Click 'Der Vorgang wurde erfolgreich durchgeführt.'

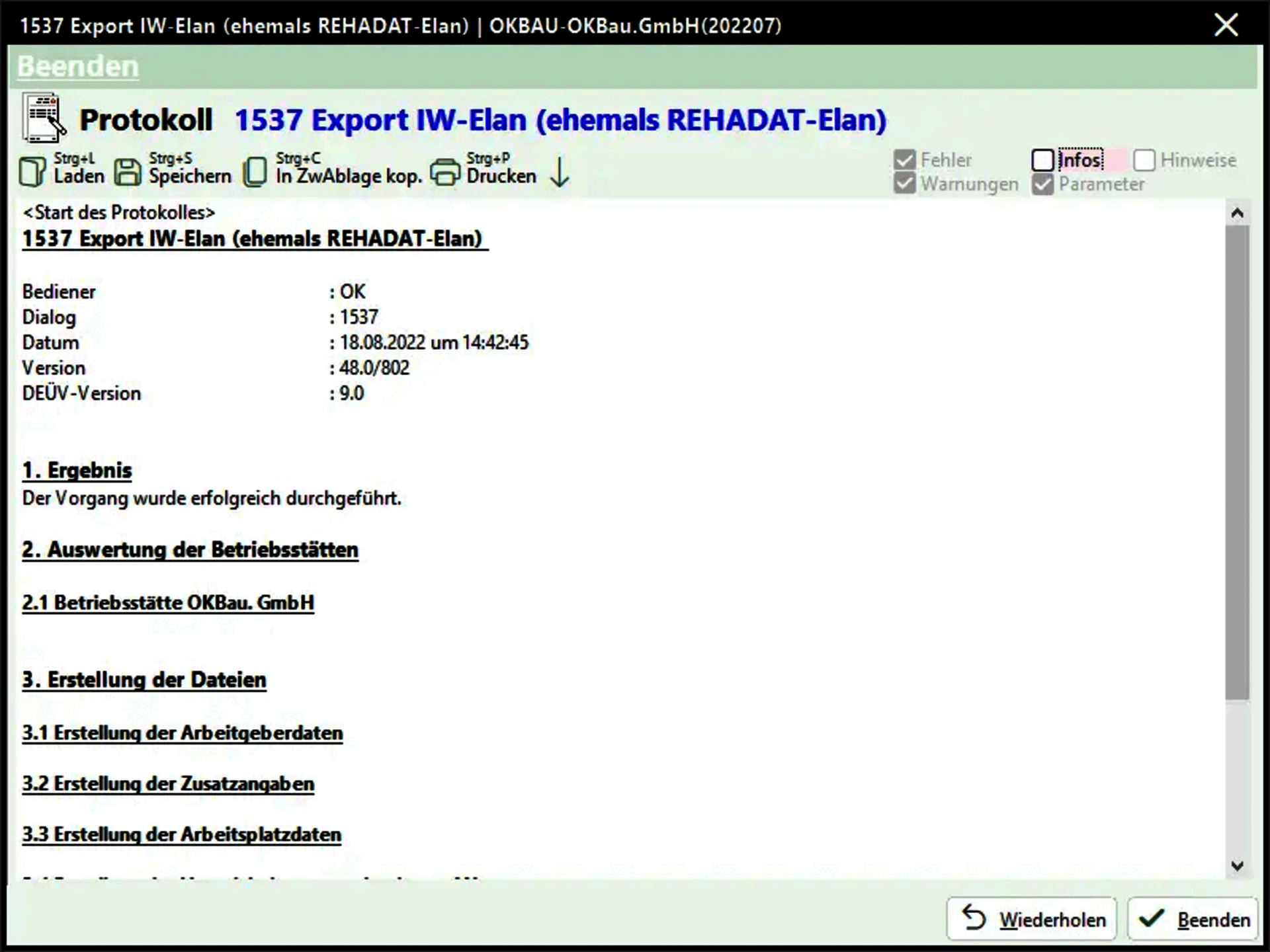click(x=212, y=498)
